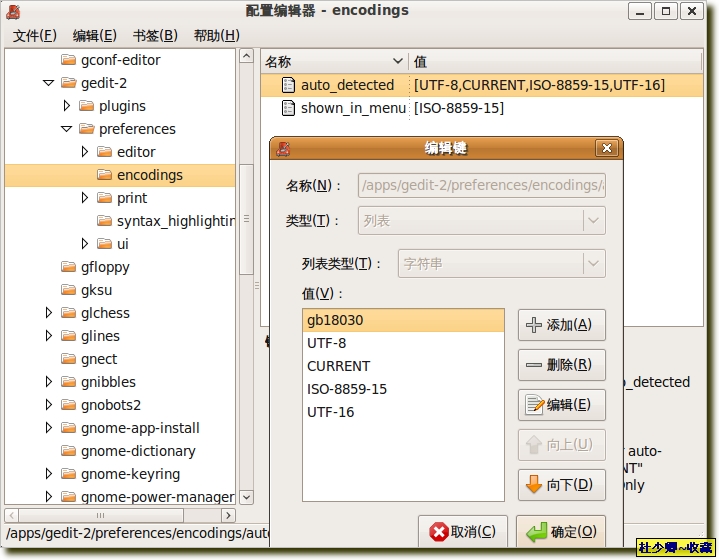Expand the ui tree node

coord(85,244)
